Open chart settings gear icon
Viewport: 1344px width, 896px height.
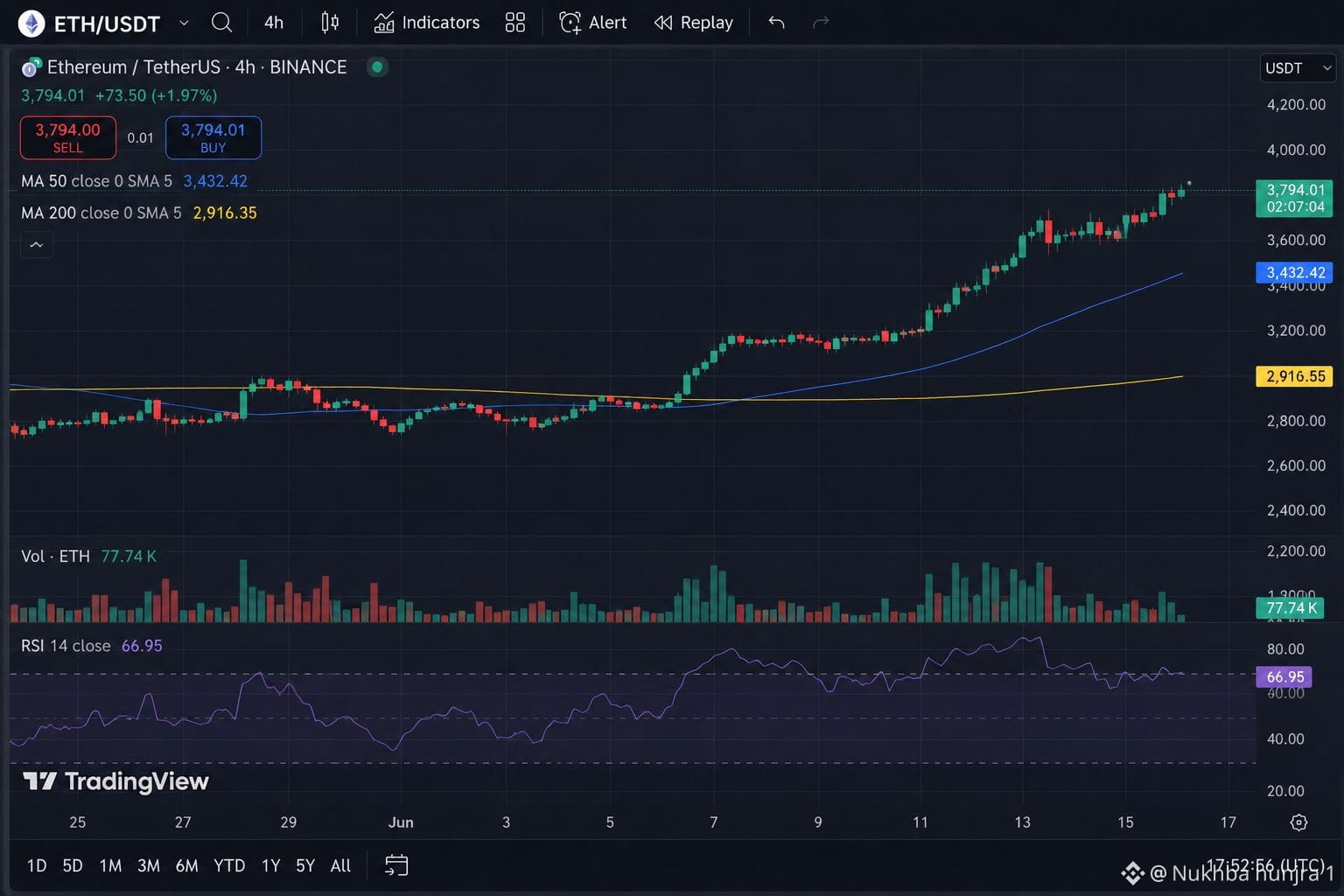pyautogui.click(x=1299, y=822)
